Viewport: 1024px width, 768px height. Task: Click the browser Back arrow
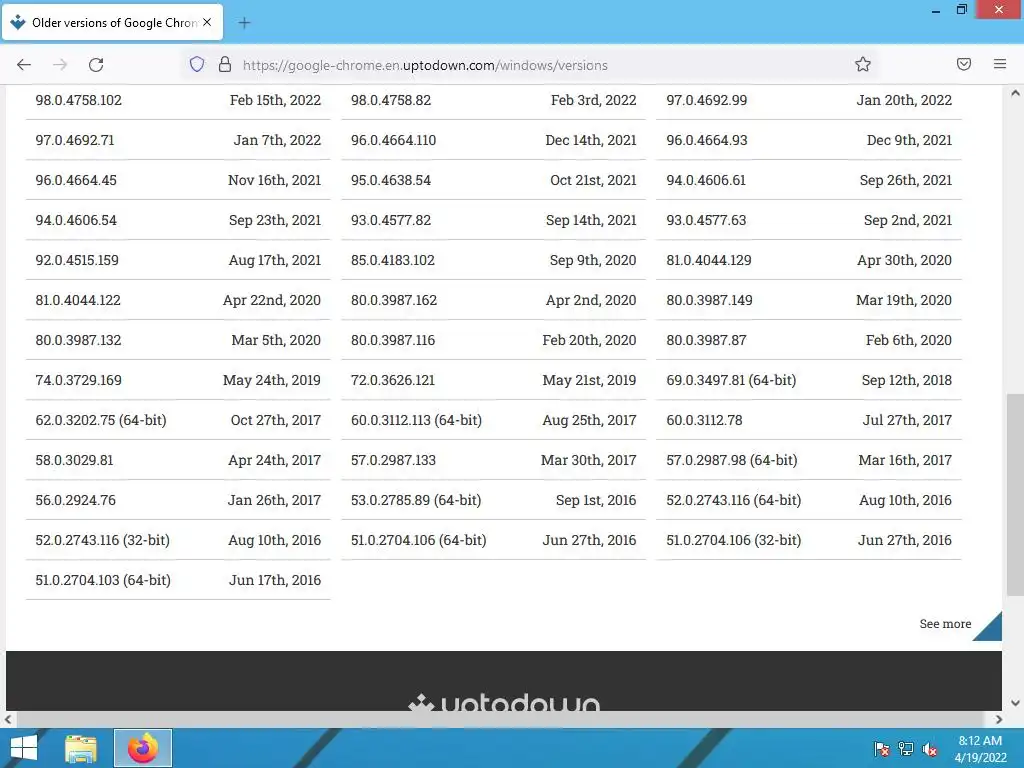point(24,64)
